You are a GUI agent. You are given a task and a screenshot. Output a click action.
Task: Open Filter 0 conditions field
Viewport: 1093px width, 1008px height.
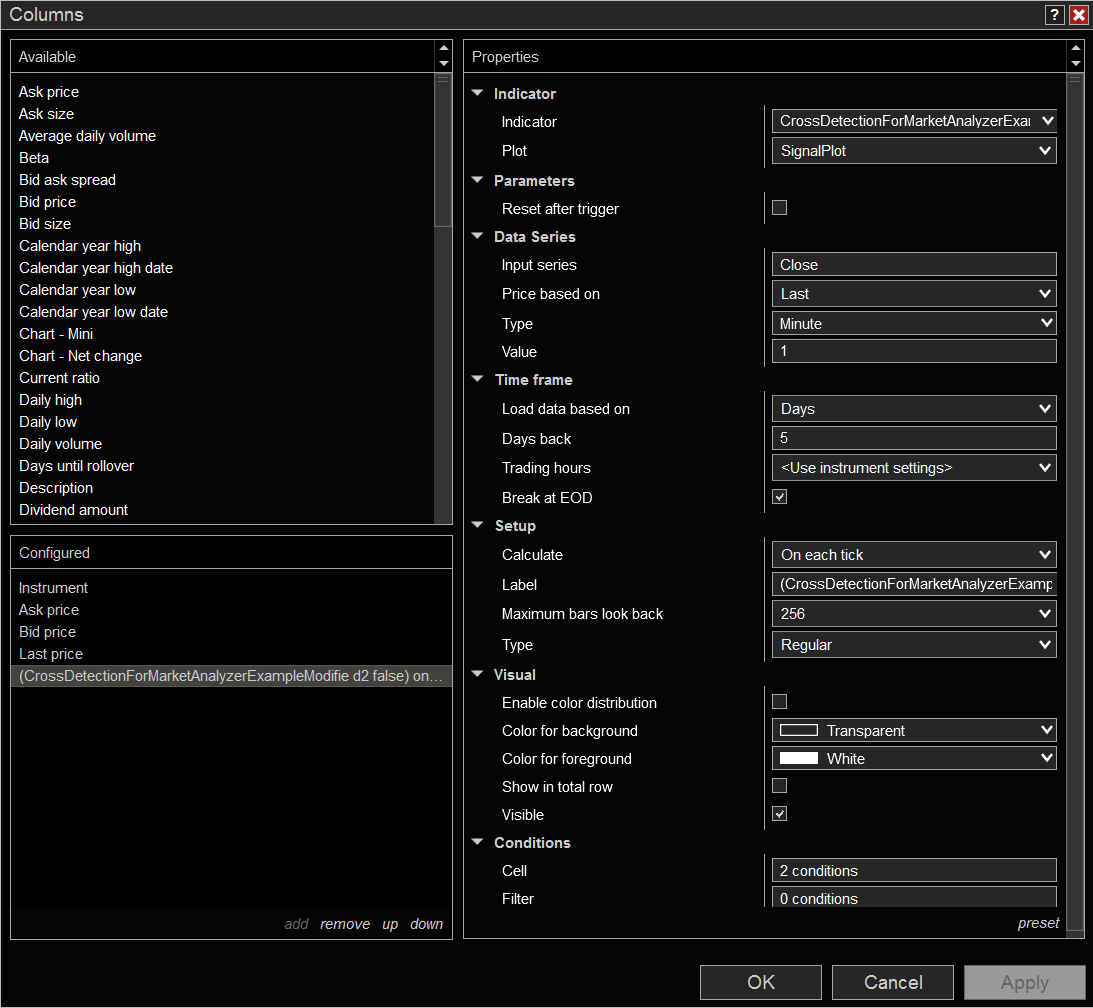914,897
